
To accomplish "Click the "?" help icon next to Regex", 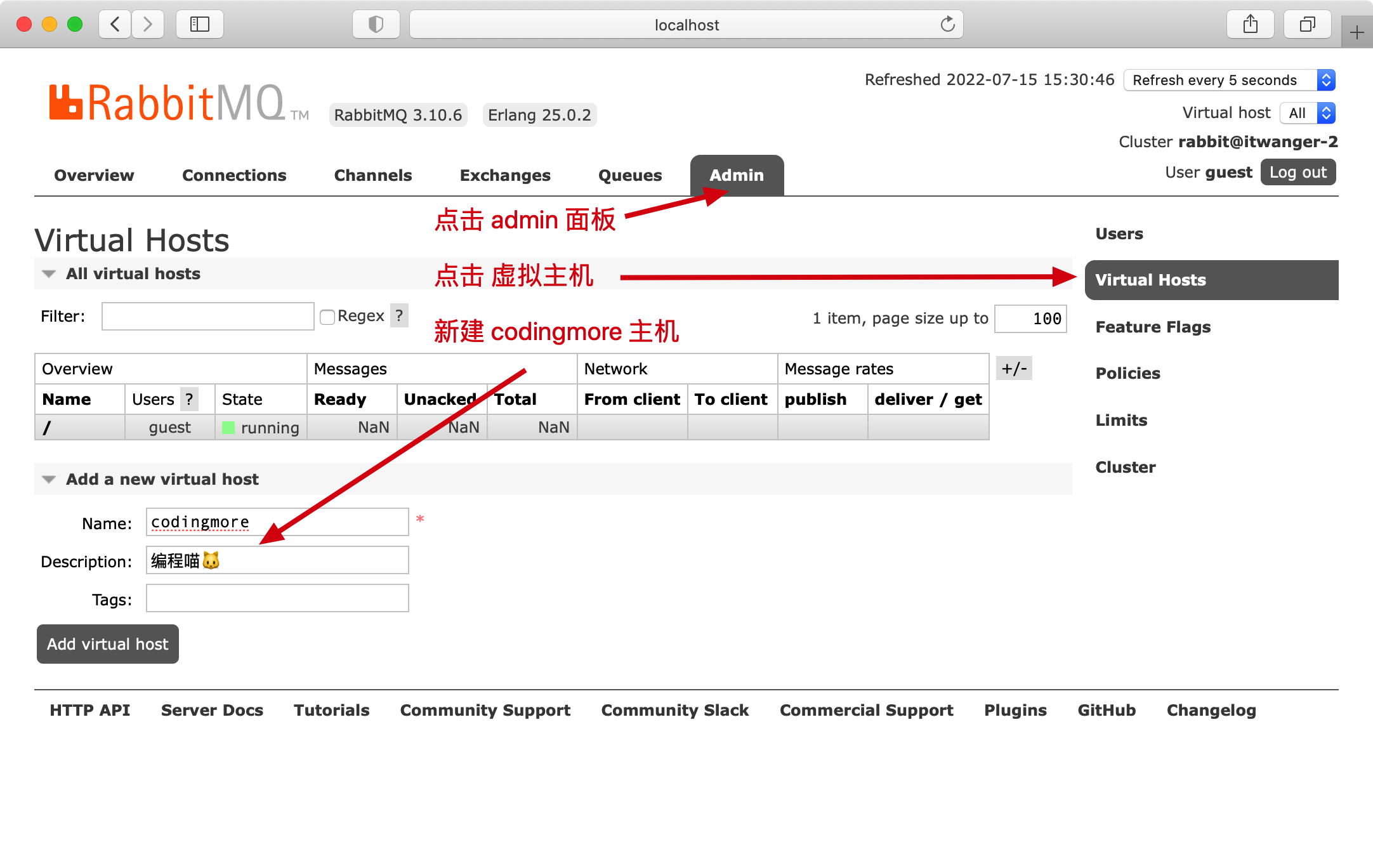I will [x=398, y=315].
